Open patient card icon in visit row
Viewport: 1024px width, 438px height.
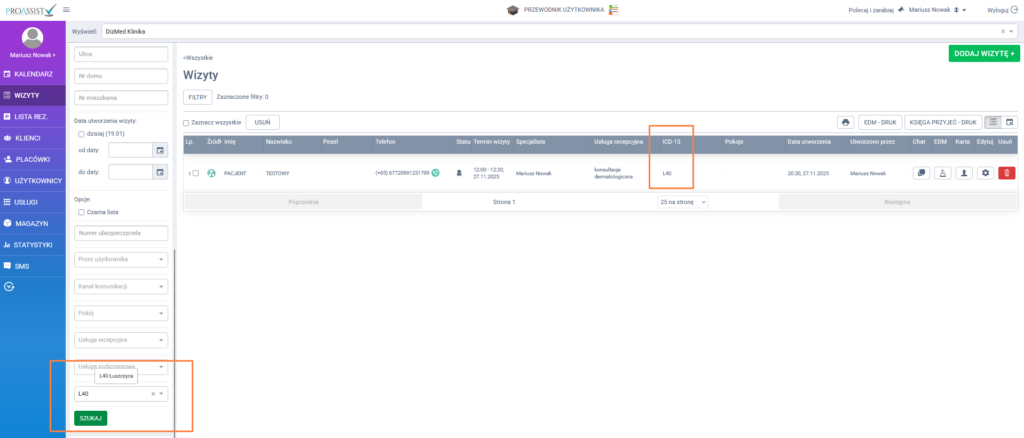coord(964,173)
